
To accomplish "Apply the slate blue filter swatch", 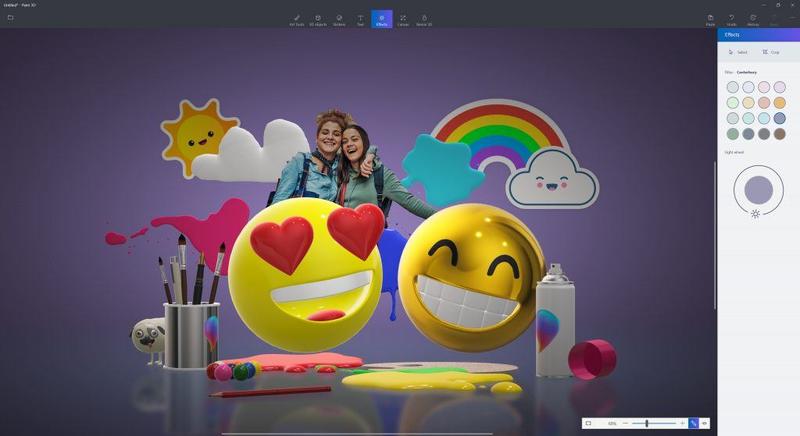I will pos(780,118).
